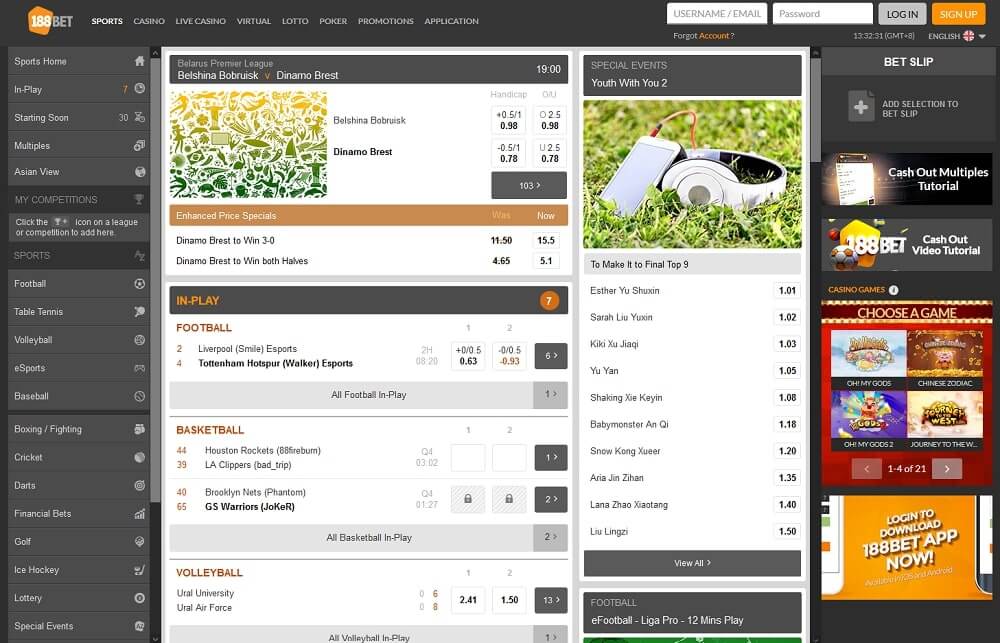Click the USERNAME / EMAIL input field
1000x643 pixels.
tap(716, 13)
